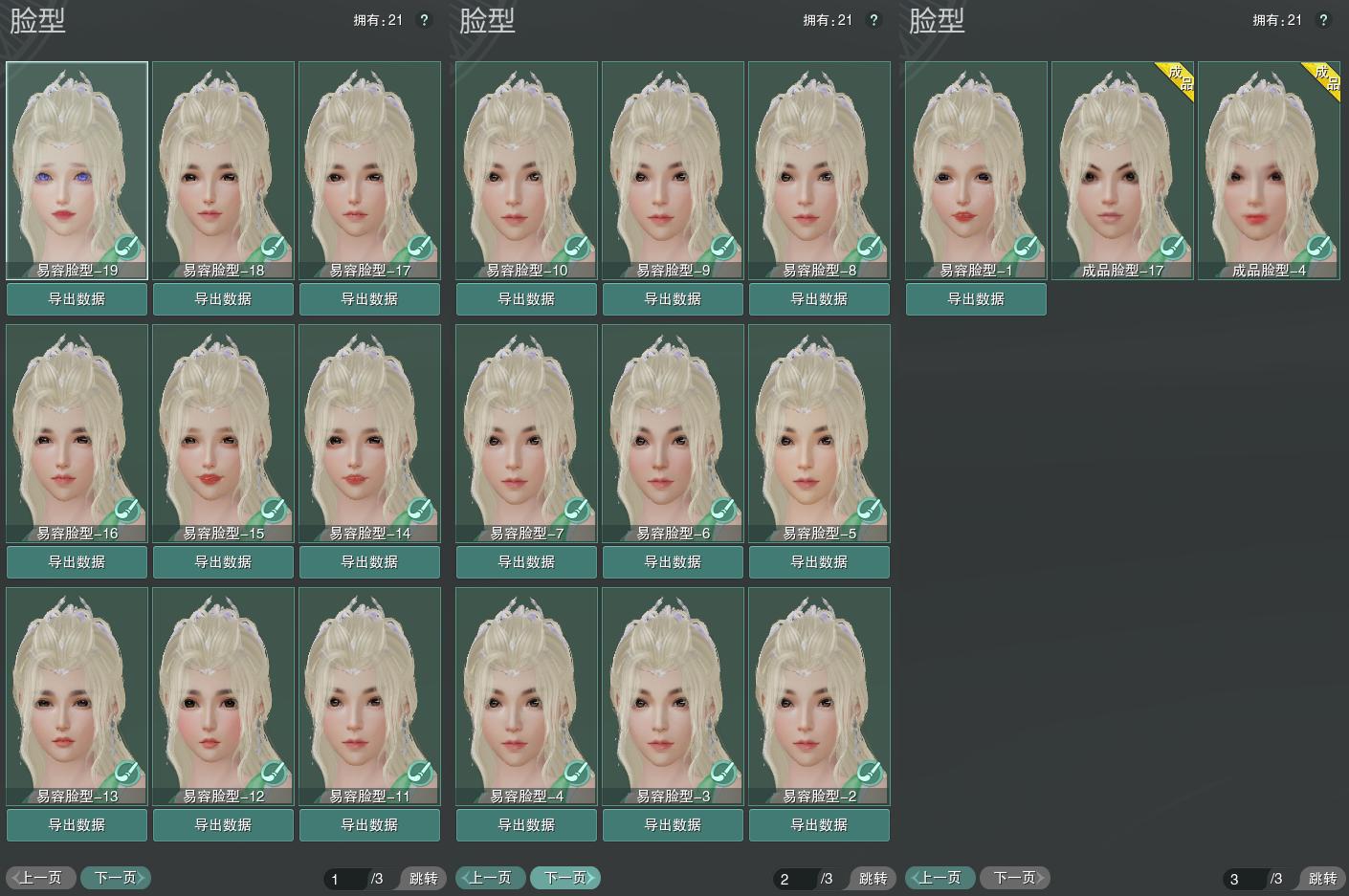
Task: Select face thumbnail 成品脸型-4
Action: [x=1270, y=170]
